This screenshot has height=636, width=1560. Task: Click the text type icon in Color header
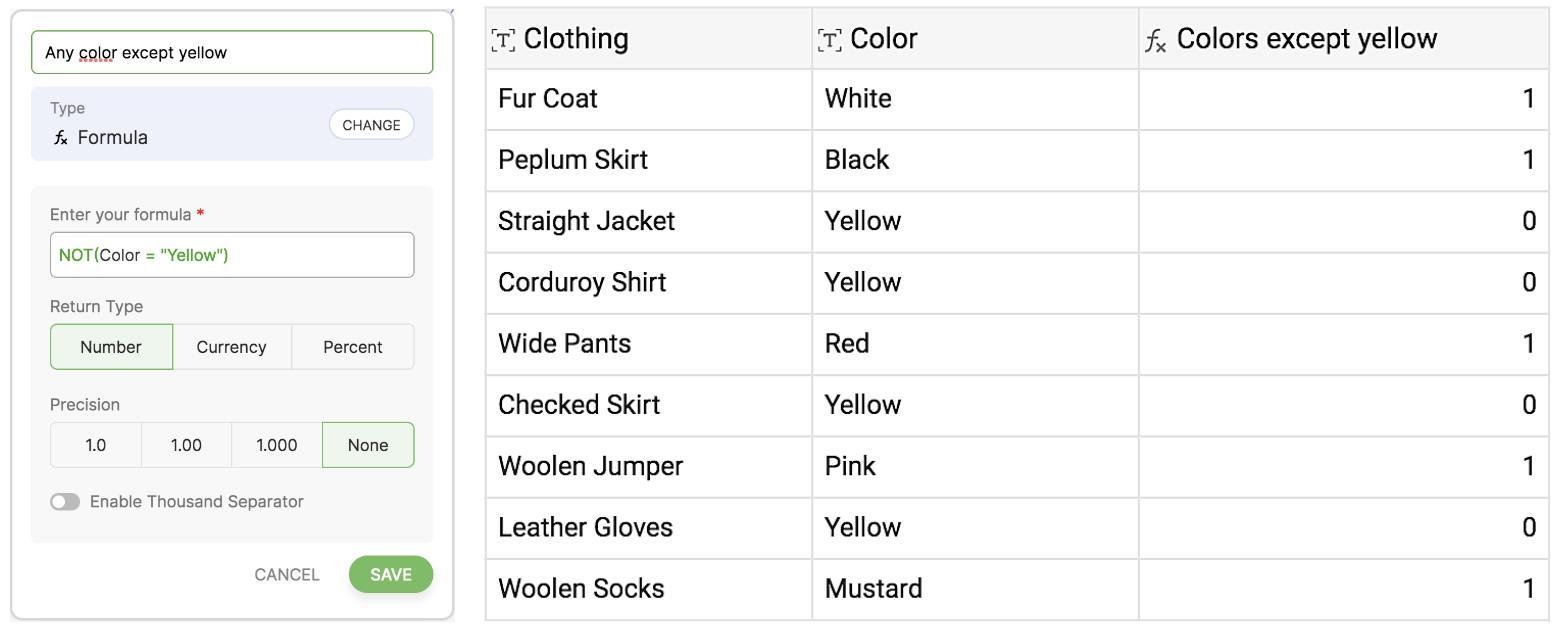[830, 39]
